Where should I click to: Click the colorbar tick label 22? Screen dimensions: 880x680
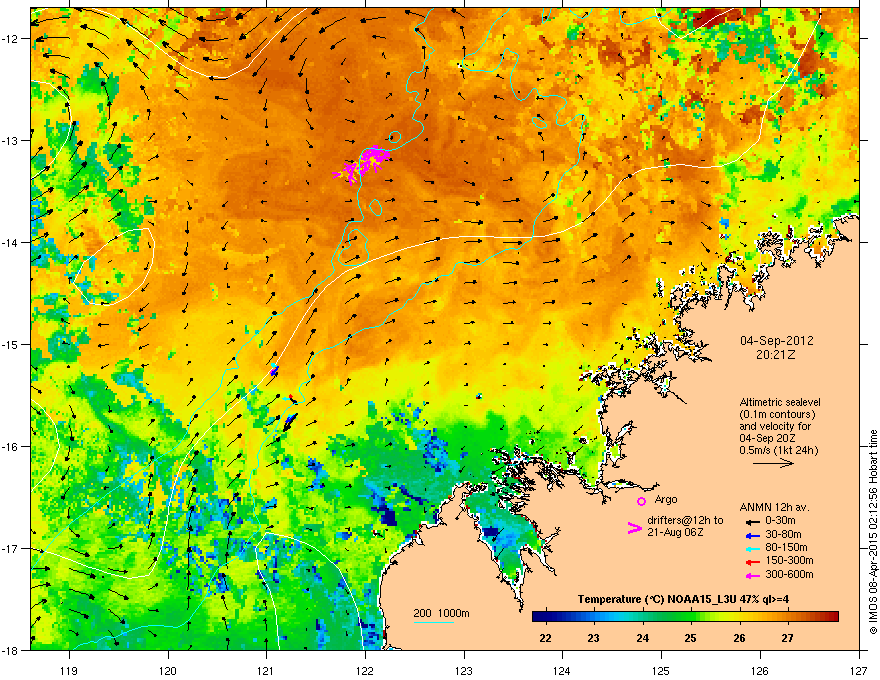tap(545, 638)
